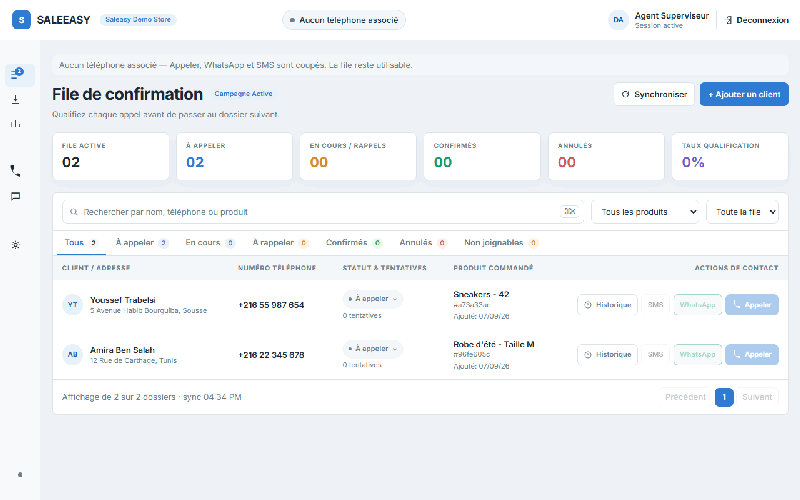The image size is (800, 500).
Task: Click the phone icon in Amira's Appeler button
Action: click(736, 354)
